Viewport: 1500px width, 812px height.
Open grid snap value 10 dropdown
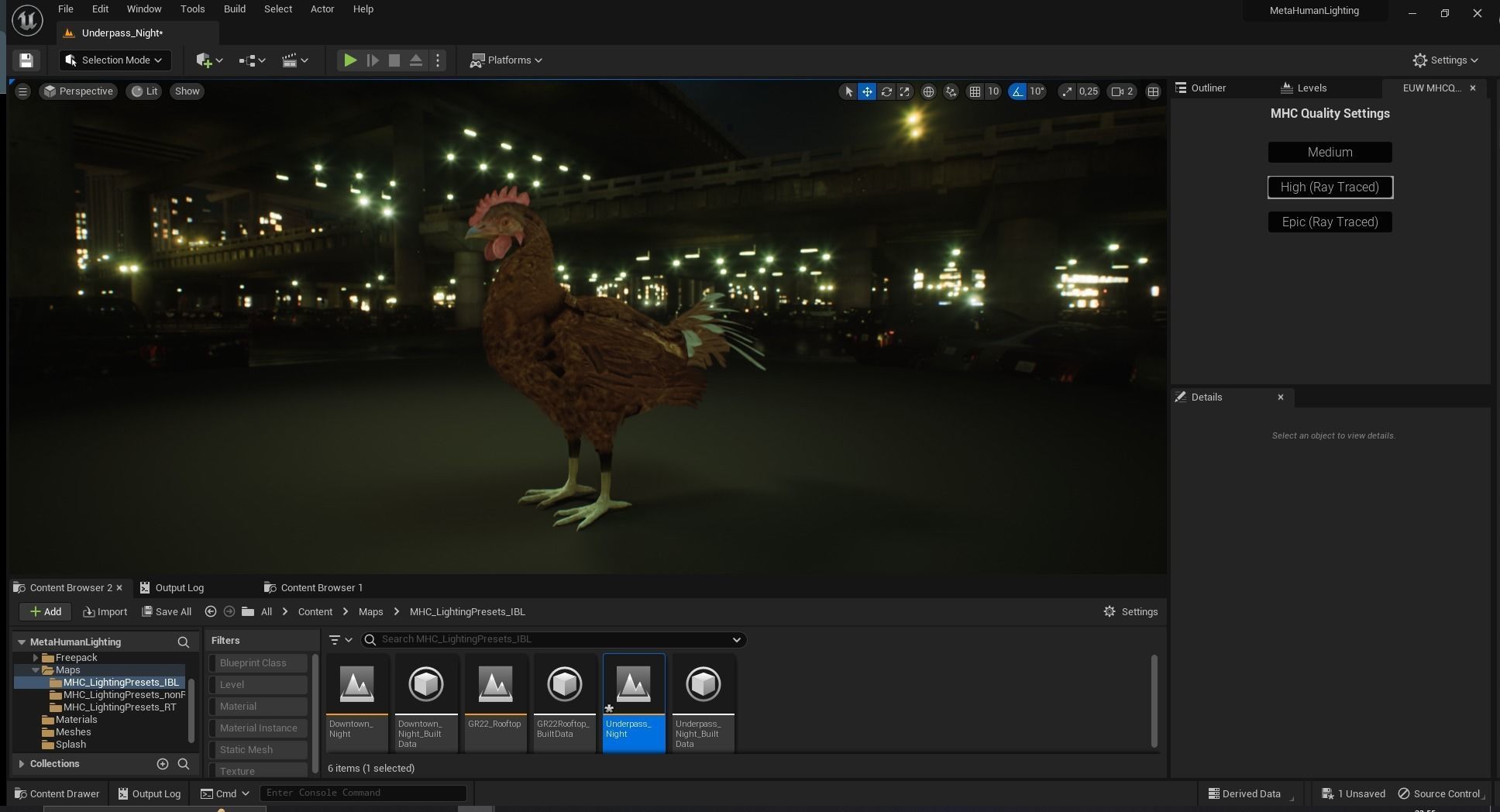tap(993, 91)
